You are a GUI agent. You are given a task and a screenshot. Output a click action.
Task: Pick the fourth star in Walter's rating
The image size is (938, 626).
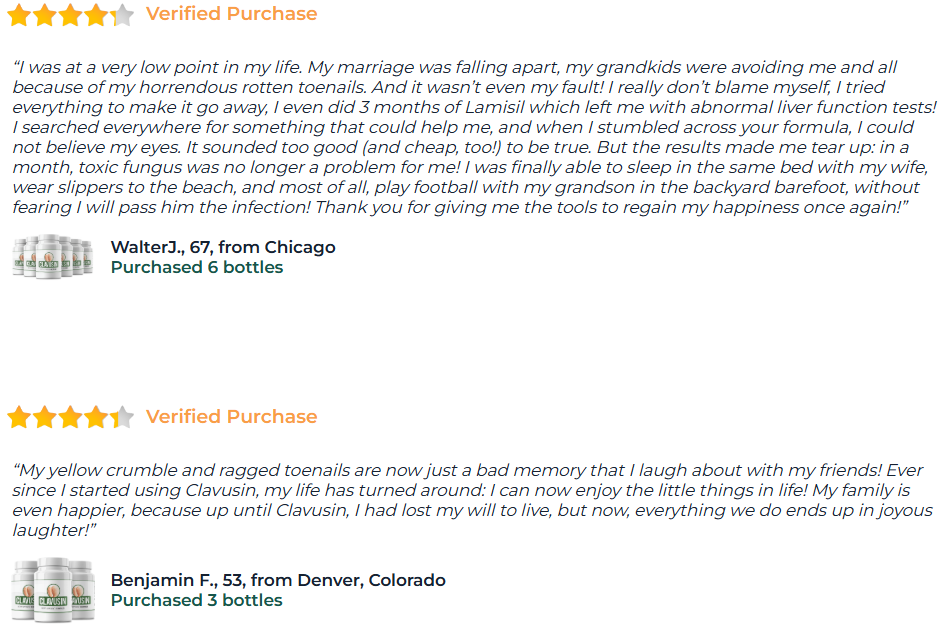(96, 15)
